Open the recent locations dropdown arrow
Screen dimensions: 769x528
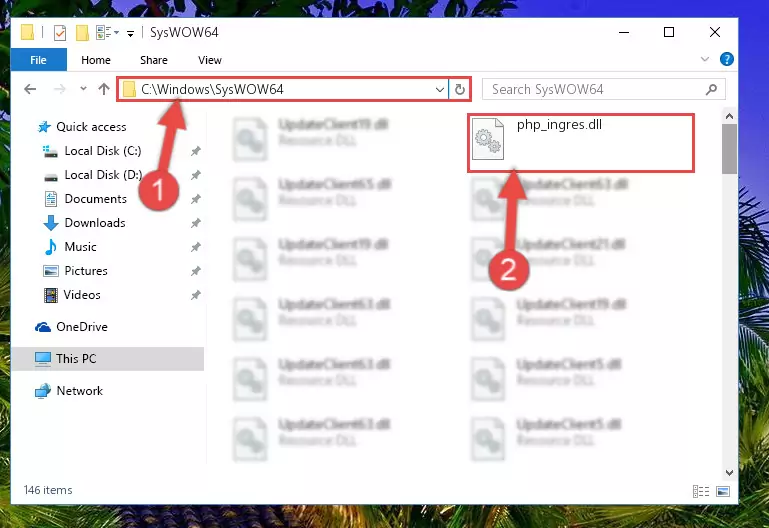pyautogui.click(x=83, y=89)
